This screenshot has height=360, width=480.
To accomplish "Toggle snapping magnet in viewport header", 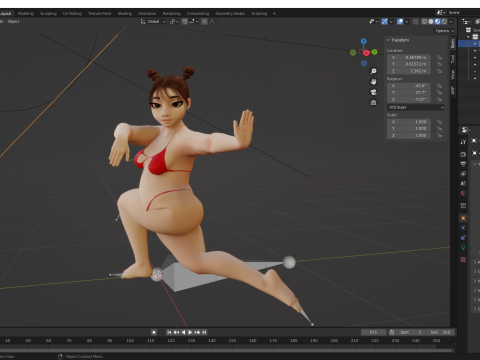I will click(184, 22).
